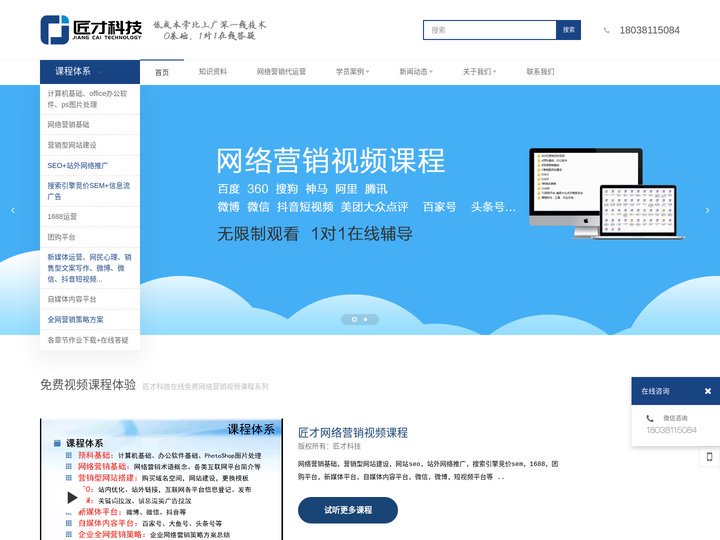
Task: Select 新媒体运营、网民心理 course item
Action: pos(90,268)
